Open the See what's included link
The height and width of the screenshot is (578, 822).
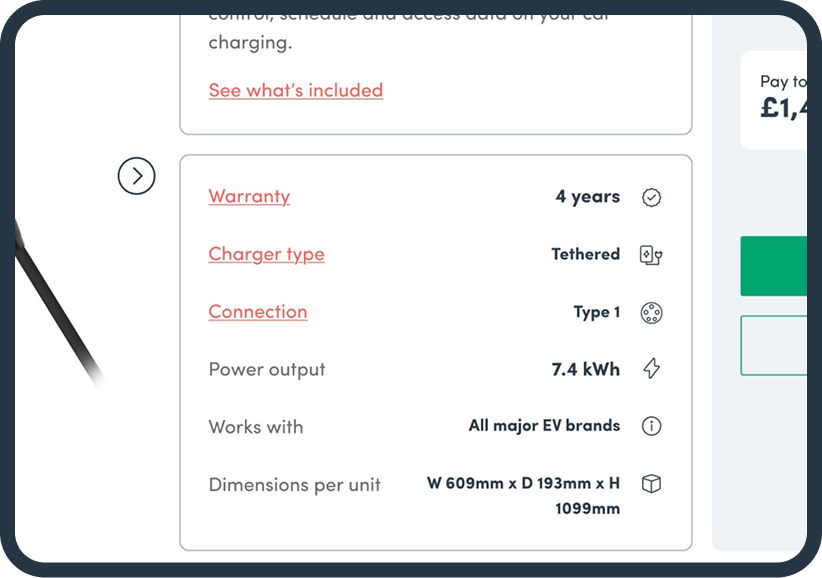click(x=296, y=90)
